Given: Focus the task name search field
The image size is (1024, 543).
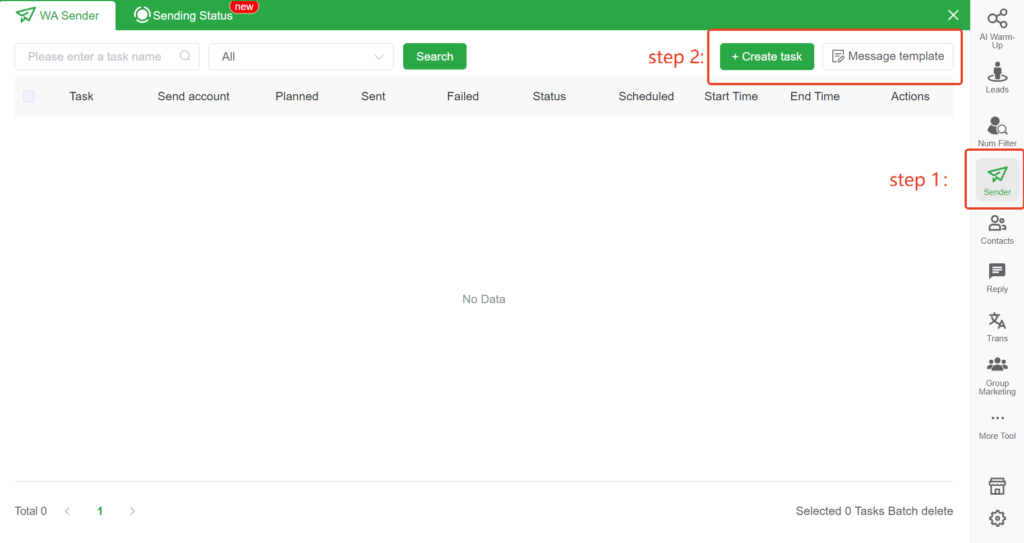Looking at the screenshot, I should [x=107, y=57].
